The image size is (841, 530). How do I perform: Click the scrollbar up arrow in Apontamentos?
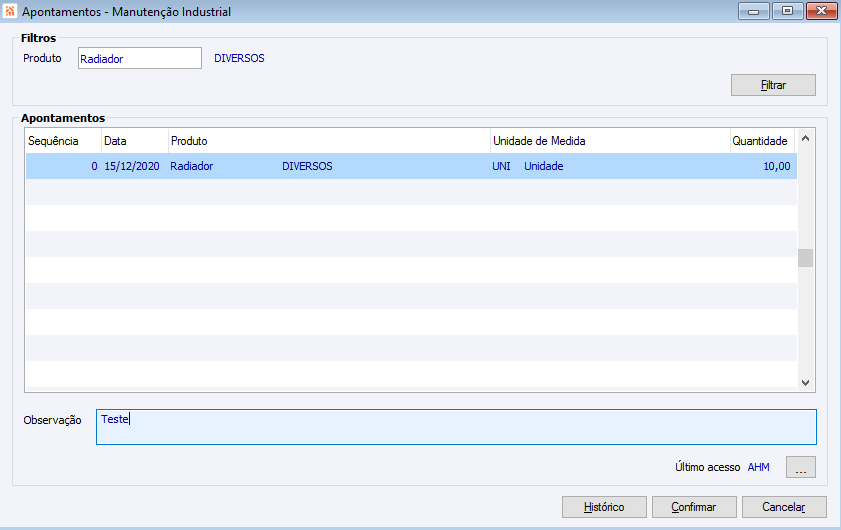805,138
